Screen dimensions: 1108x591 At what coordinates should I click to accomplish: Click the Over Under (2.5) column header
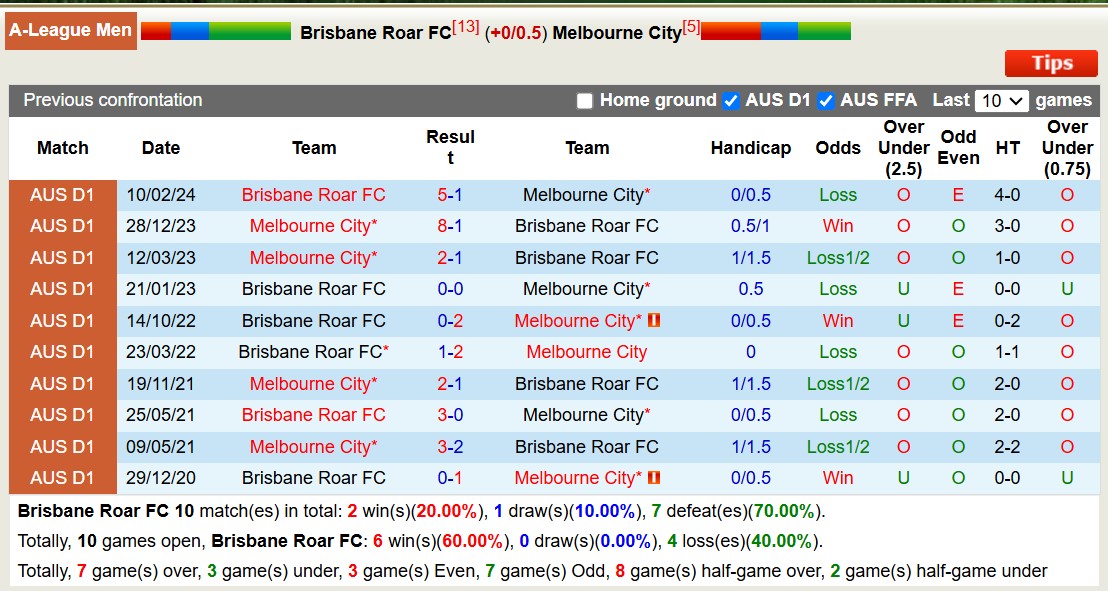(903, 148)
